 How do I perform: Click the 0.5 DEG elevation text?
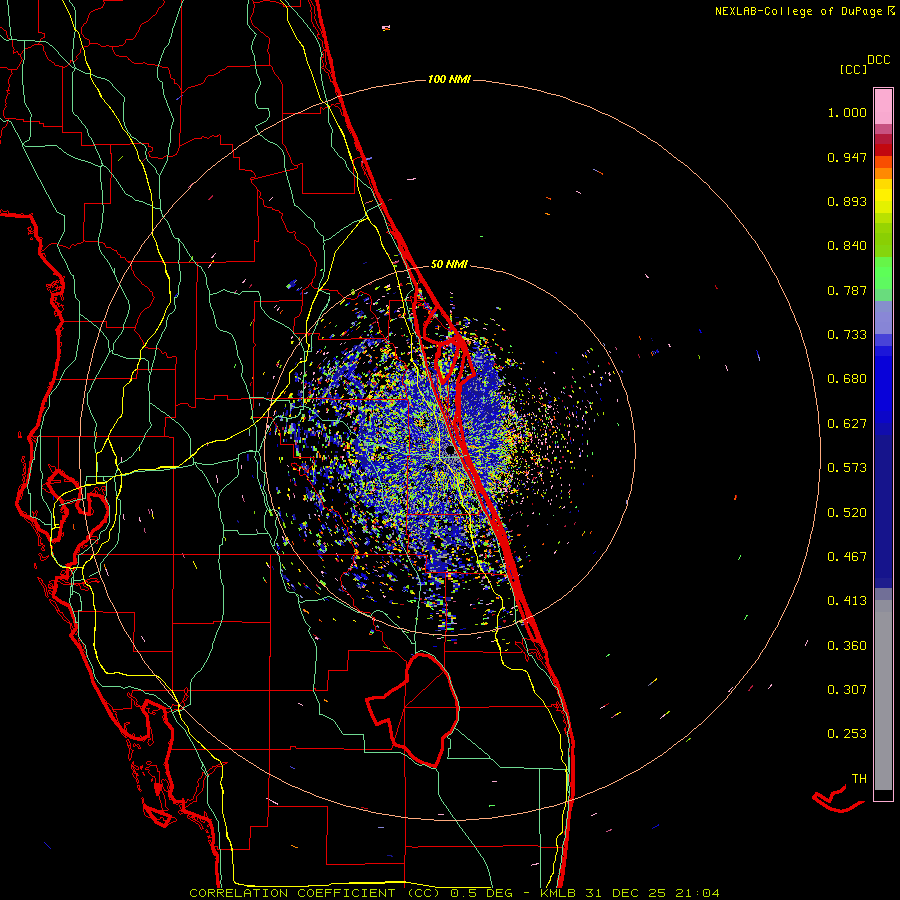(481, 893)
